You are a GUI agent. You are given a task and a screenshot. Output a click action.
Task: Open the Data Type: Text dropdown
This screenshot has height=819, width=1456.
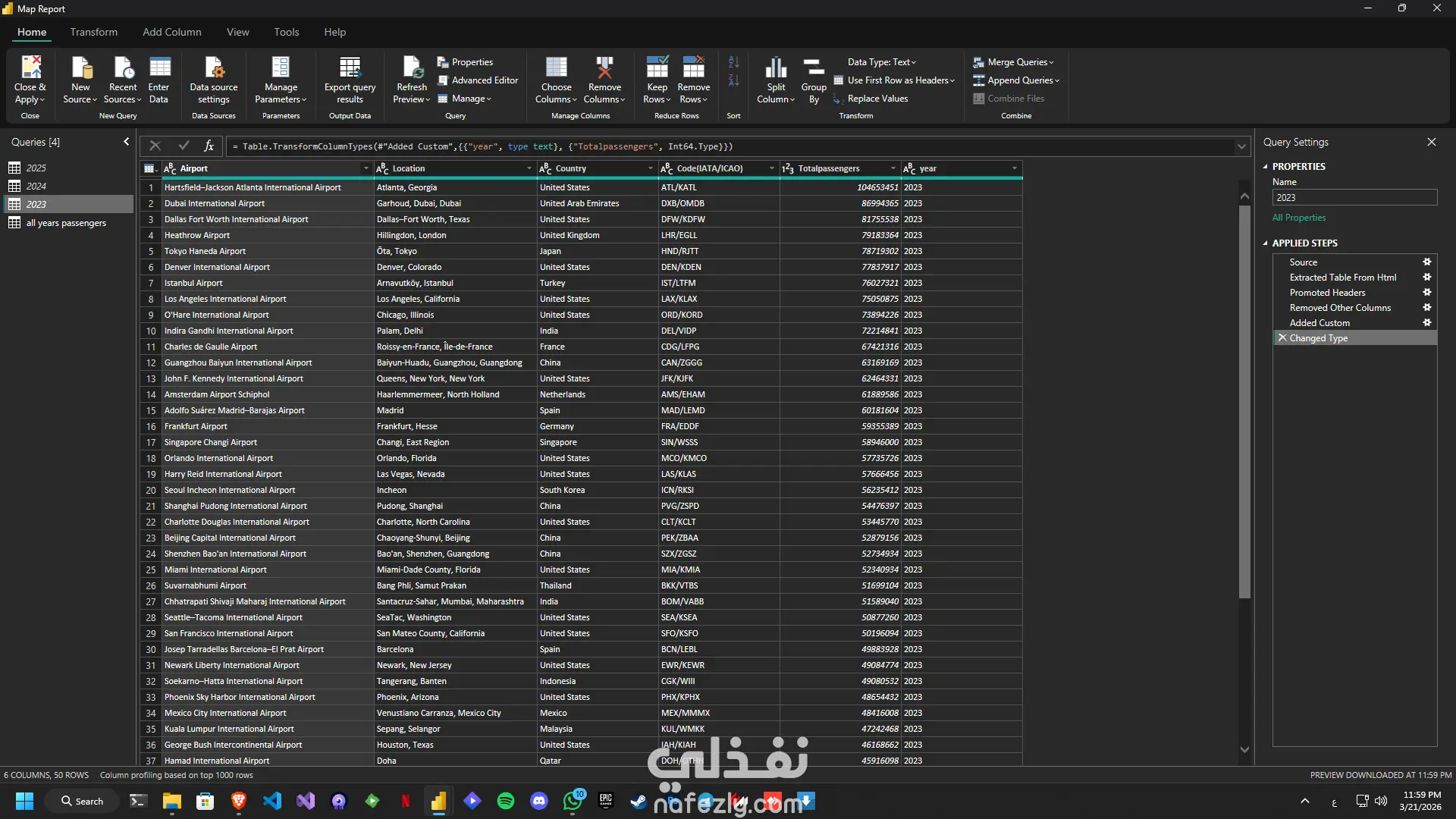click(x=881, y=62)
